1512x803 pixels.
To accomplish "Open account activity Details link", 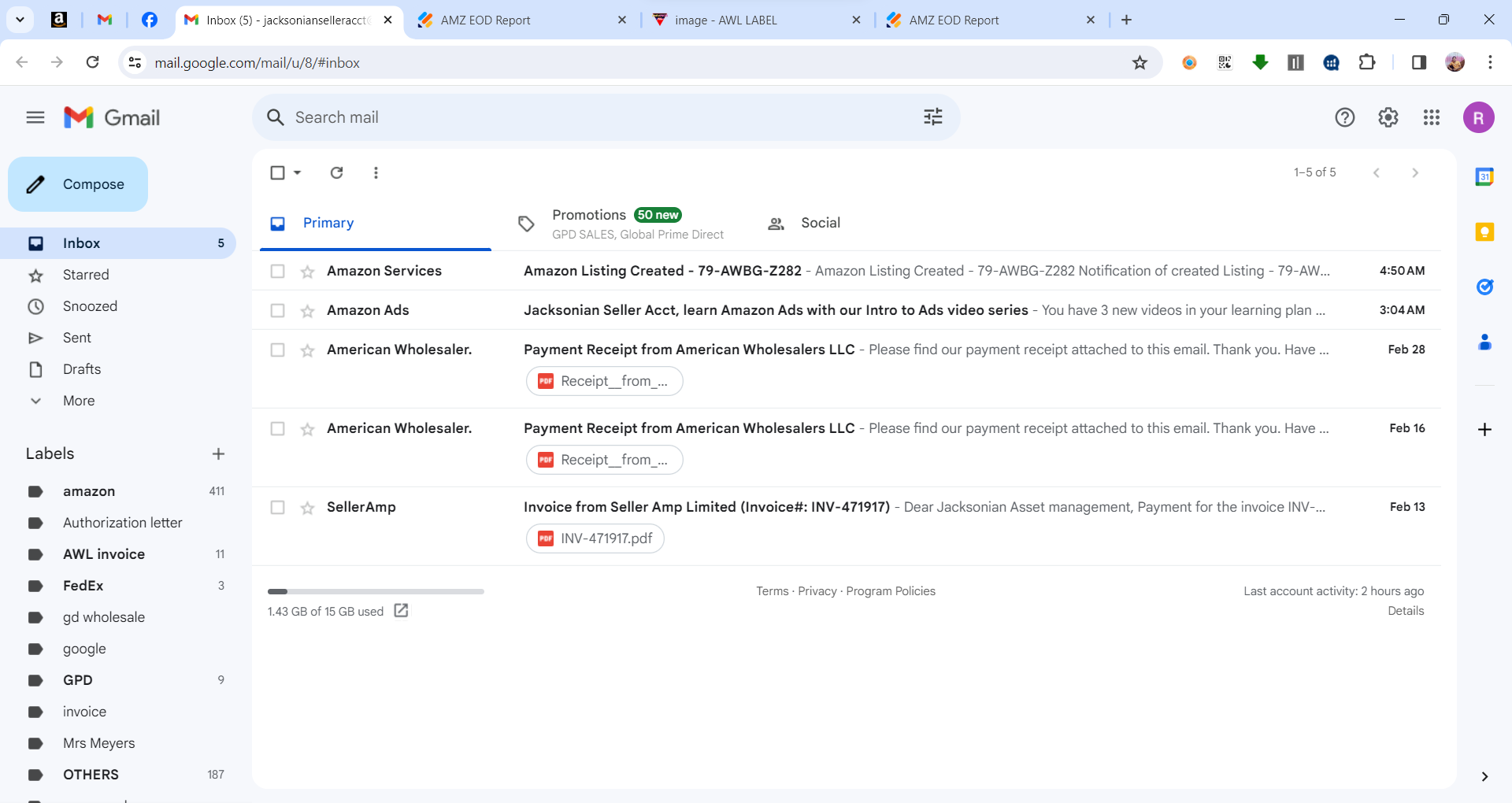I will click(x=1406, y=611).
